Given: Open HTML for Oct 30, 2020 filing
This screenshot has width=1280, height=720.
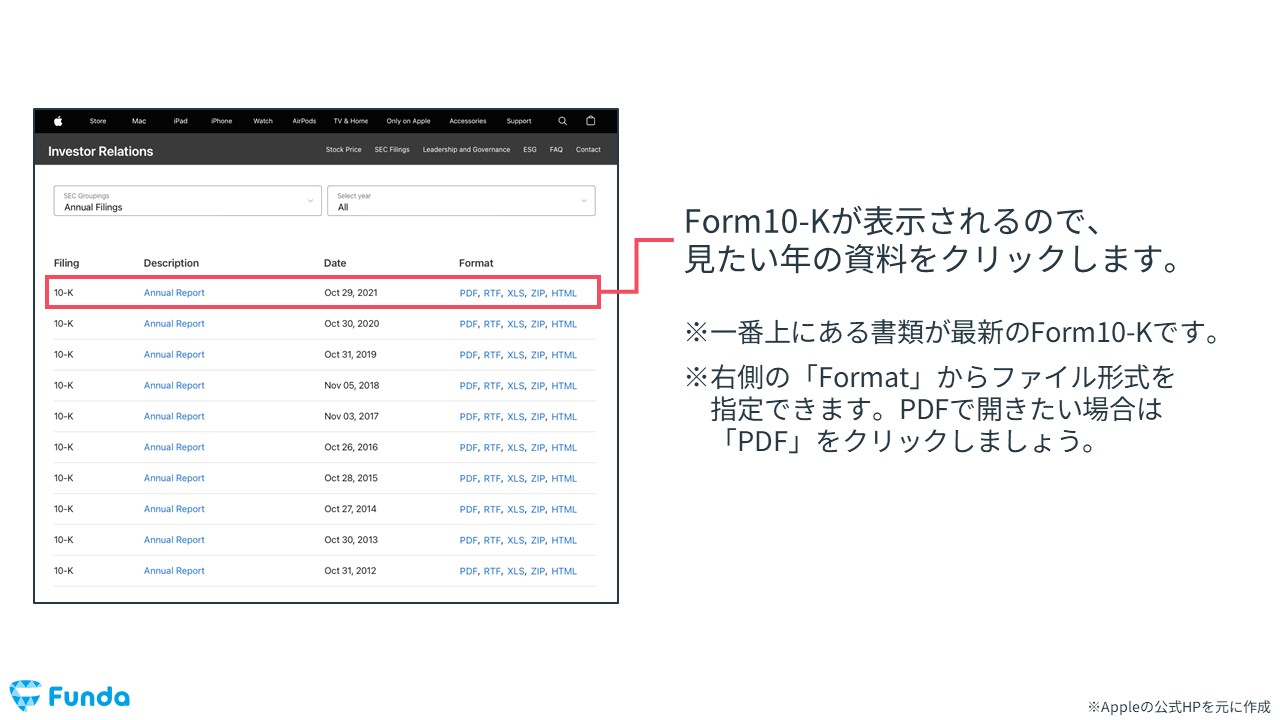Looking at the screenshot, I should [564, 324].
